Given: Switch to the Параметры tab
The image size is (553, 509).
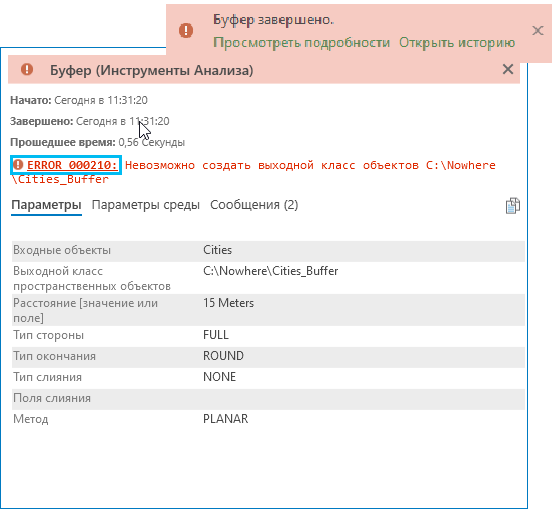Looking at the screenshot, I should click(46, 205).
